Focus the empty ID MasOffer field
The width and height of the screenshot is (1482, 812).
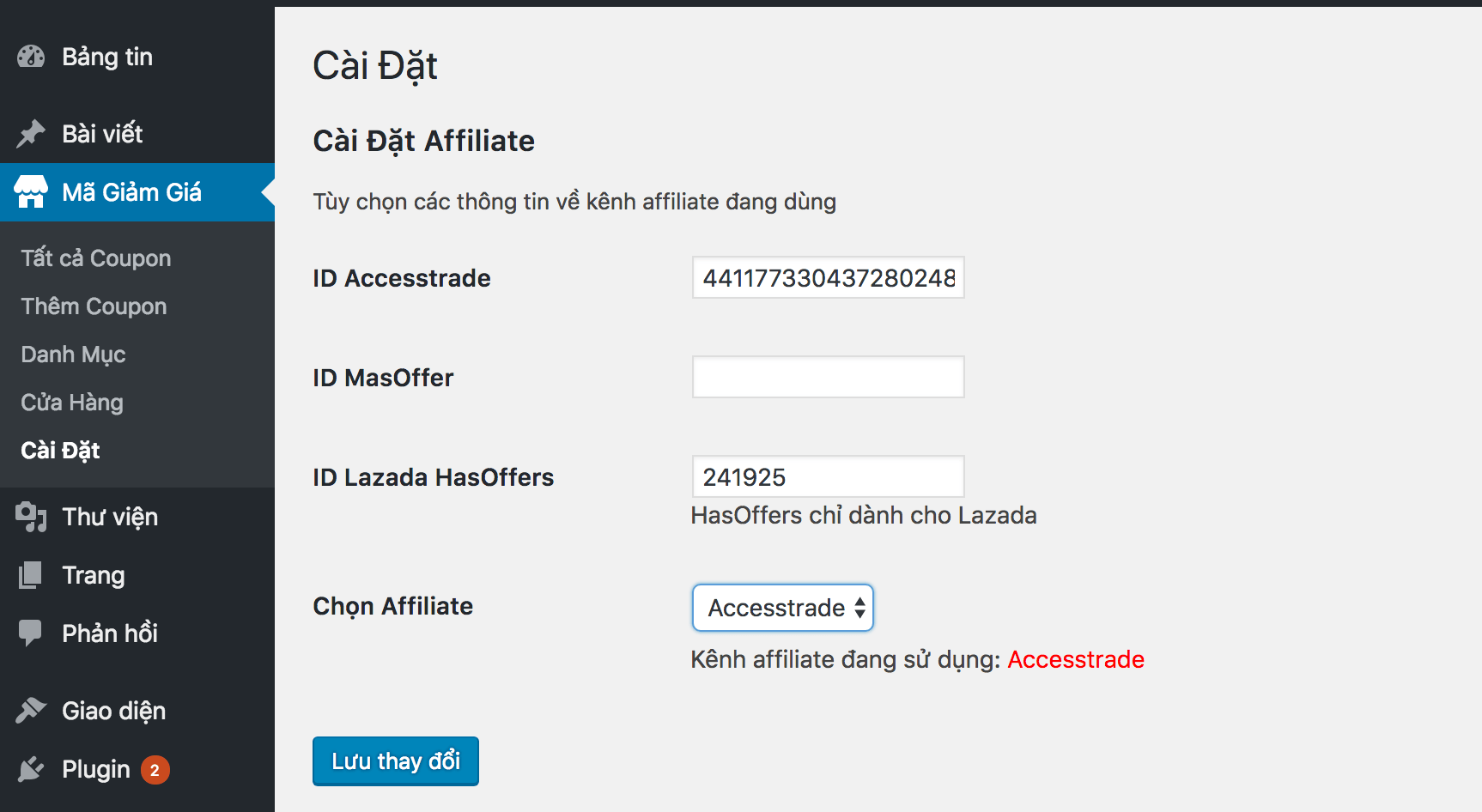(x=829, y=377)
